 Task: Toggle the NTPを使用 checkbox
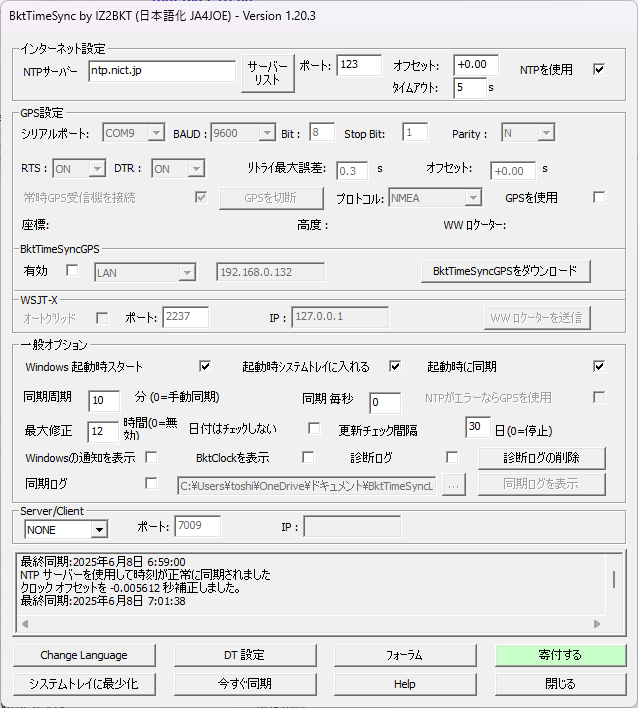(599, 70)
